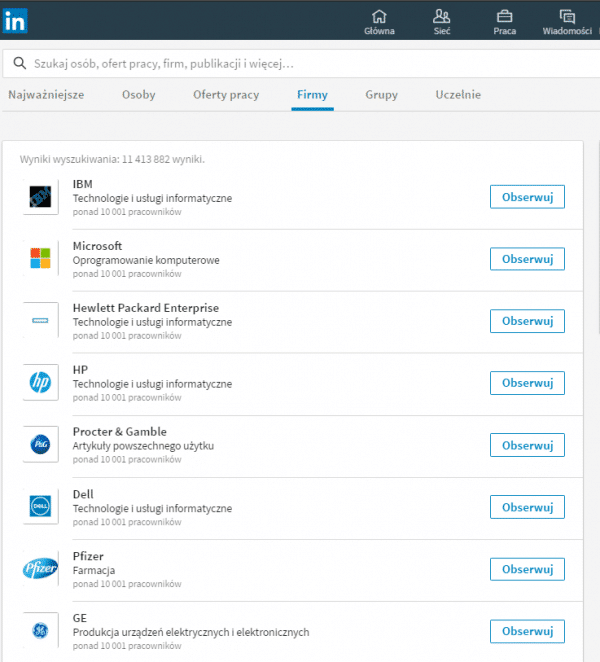Click the LinkedIn logo icon
The width and height of the screenshot is (600, 662).
(x=15, y=21)
